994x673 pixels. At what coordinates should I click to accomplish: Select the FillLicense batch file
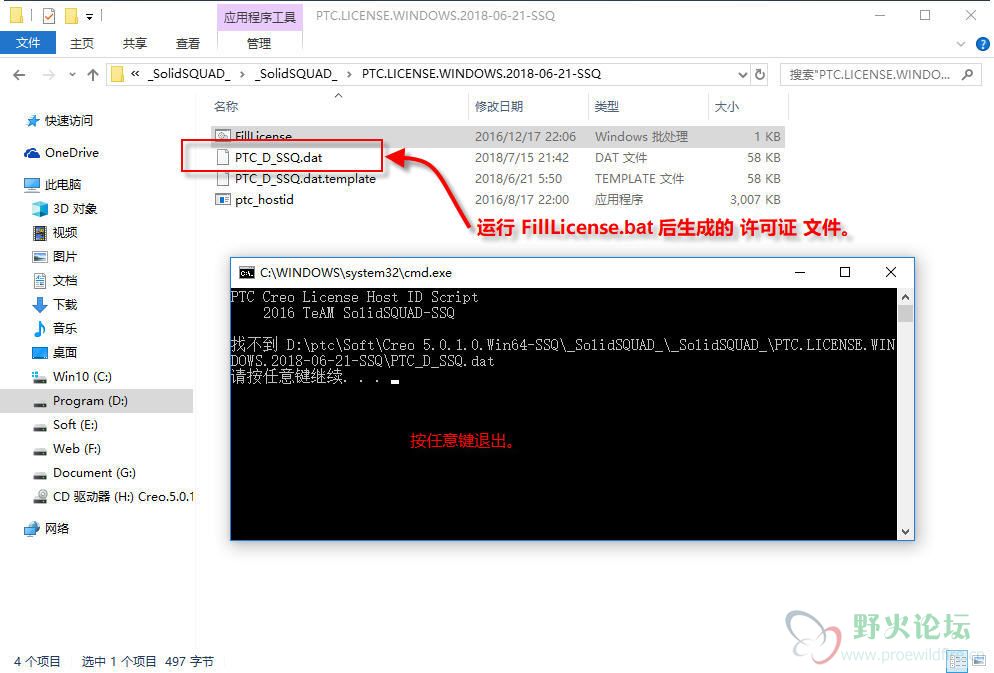click(498, 136)
